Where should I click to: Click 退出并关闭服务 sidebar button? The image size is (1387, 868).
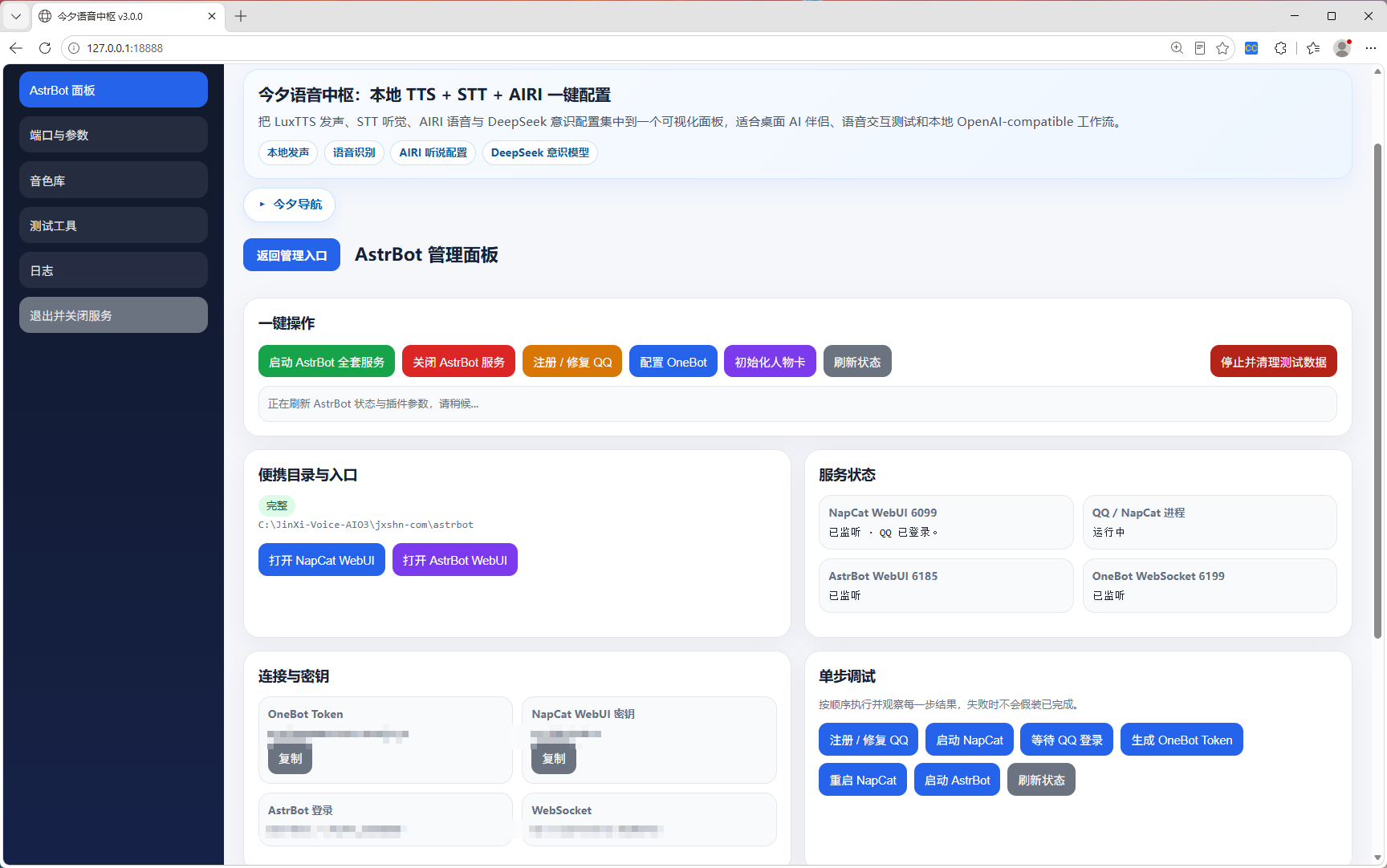[x=113, y=315]
